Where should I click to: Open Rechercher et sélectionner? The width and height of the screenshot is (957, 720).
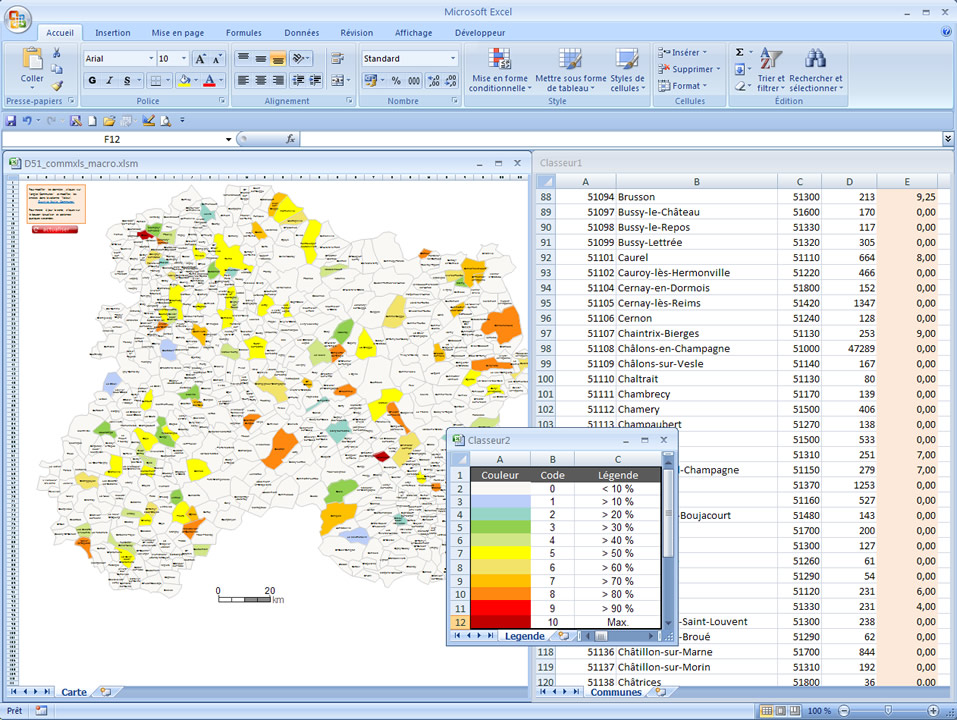pyautogui.click(x=815, y=70)
